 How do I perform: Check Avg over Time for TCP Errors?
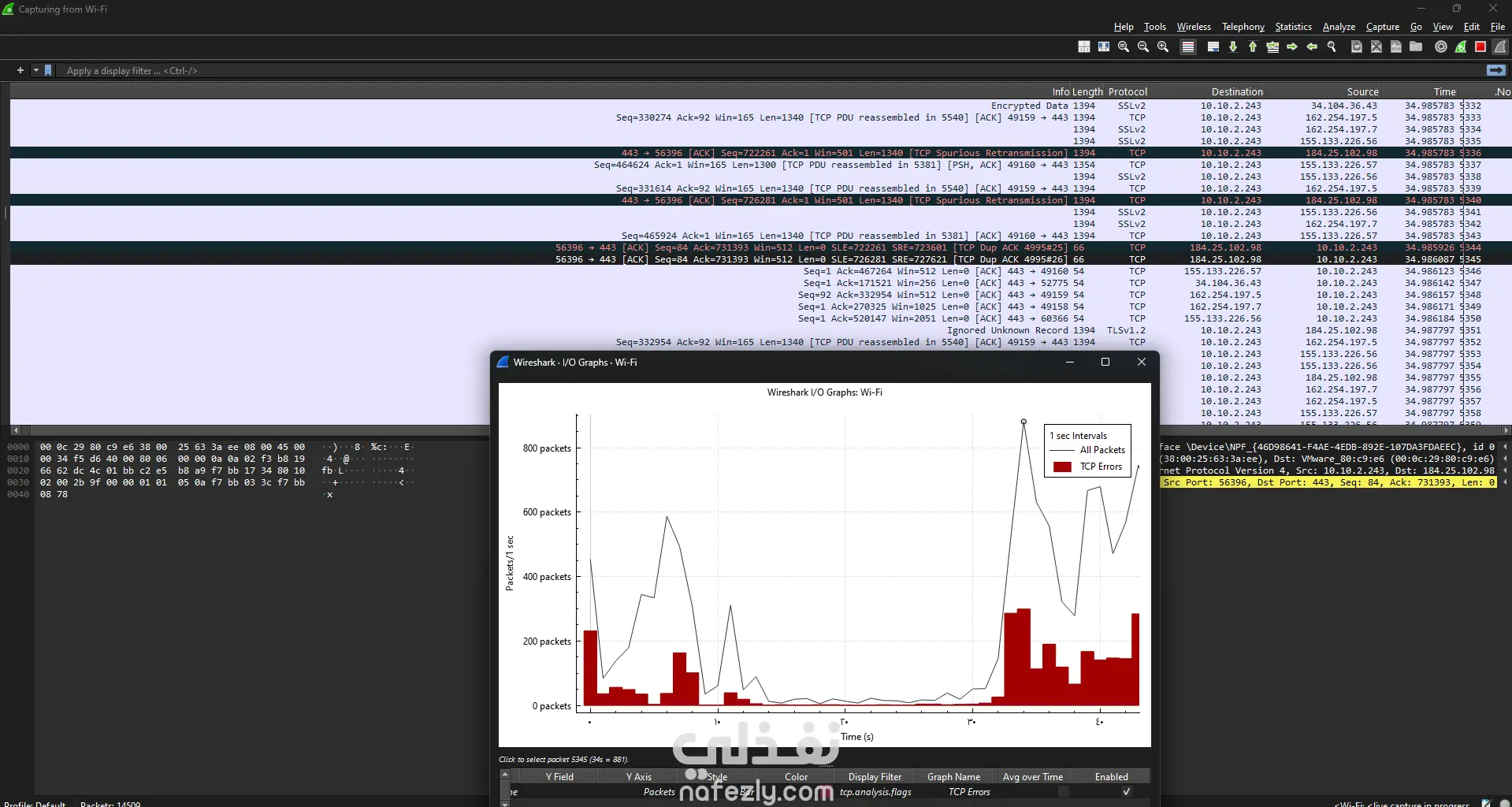point(1064,792)
